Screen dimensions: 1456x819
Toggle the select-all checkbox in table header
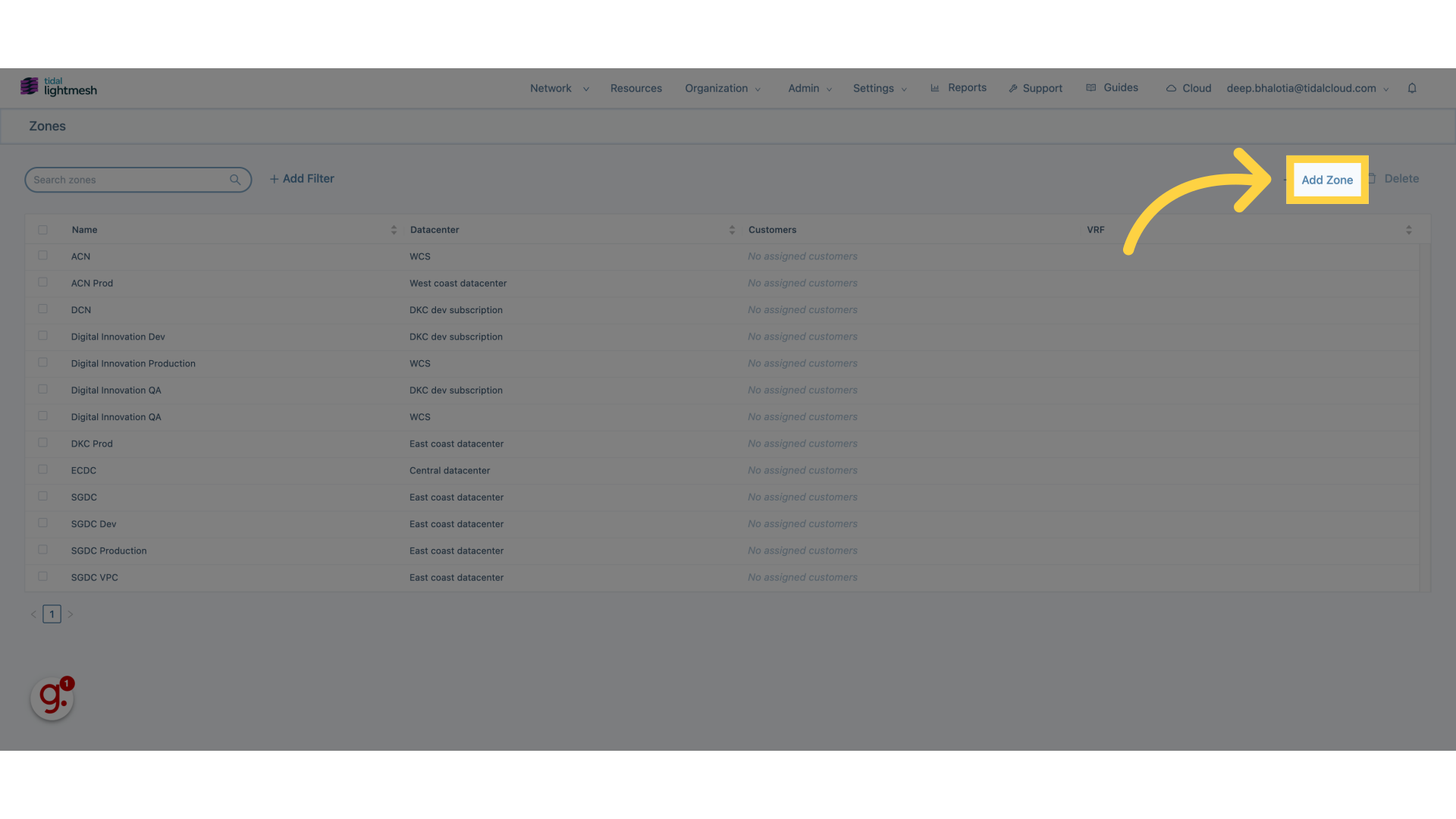tap(42, 230)
